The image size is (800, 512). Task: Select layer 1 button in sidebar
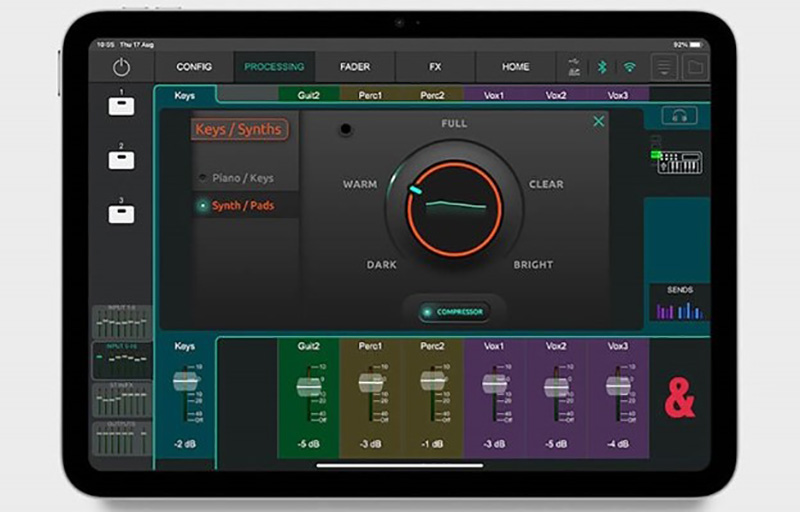(121, 106)
